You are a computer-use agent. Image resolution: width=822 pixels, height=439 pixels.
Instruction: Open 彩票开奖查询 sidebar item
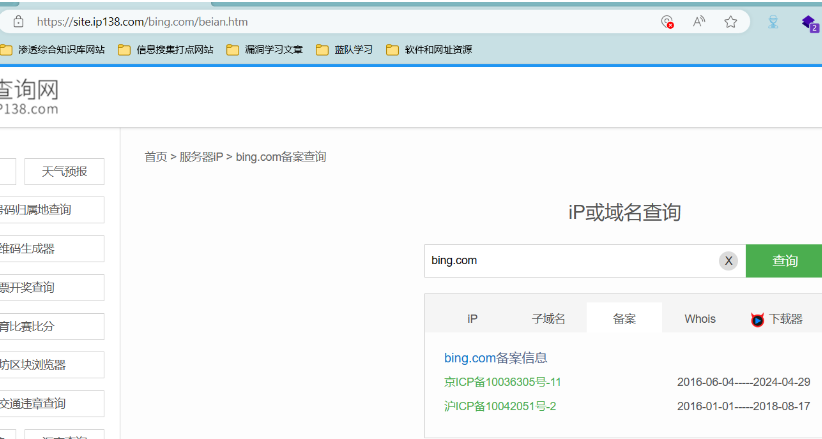pyautogui.click(x=52, y=287)
